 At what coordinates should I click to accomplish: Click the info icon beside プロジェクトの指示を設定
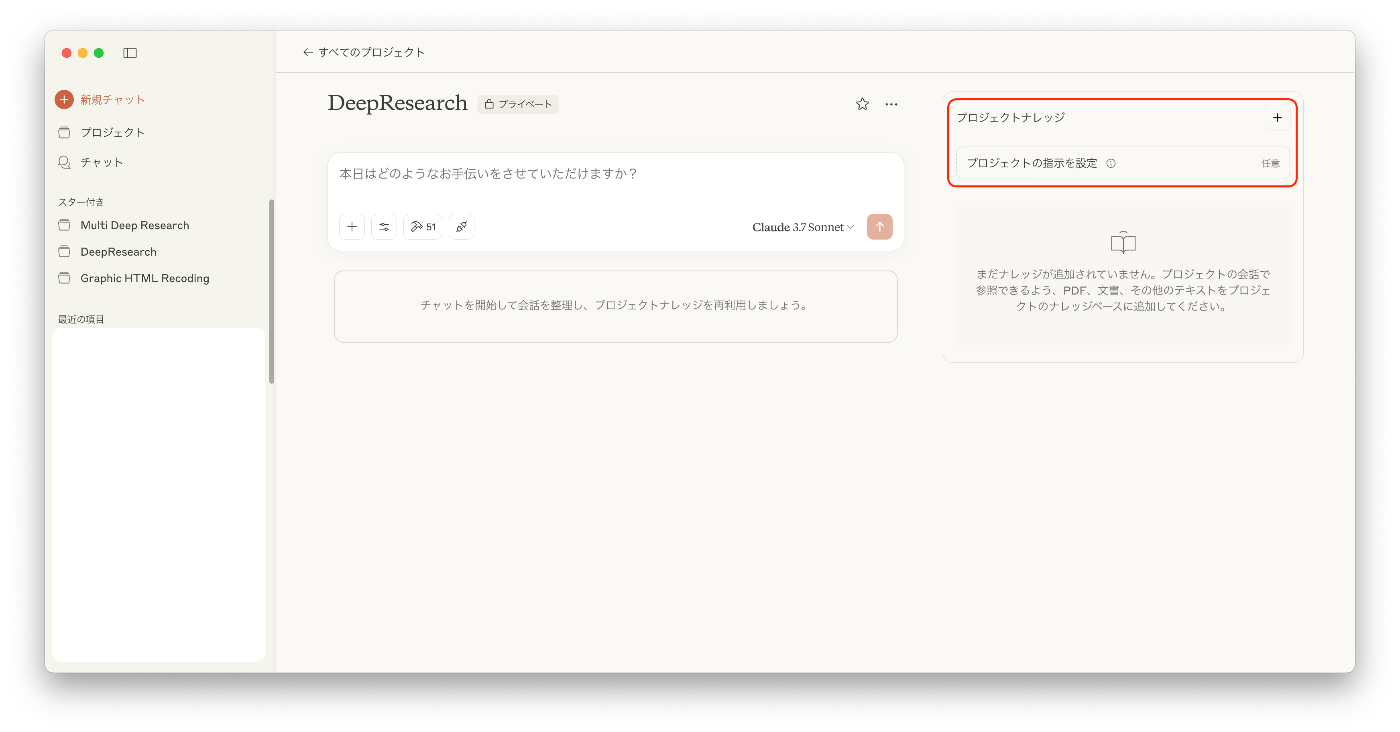click(x=1111, y=163)
